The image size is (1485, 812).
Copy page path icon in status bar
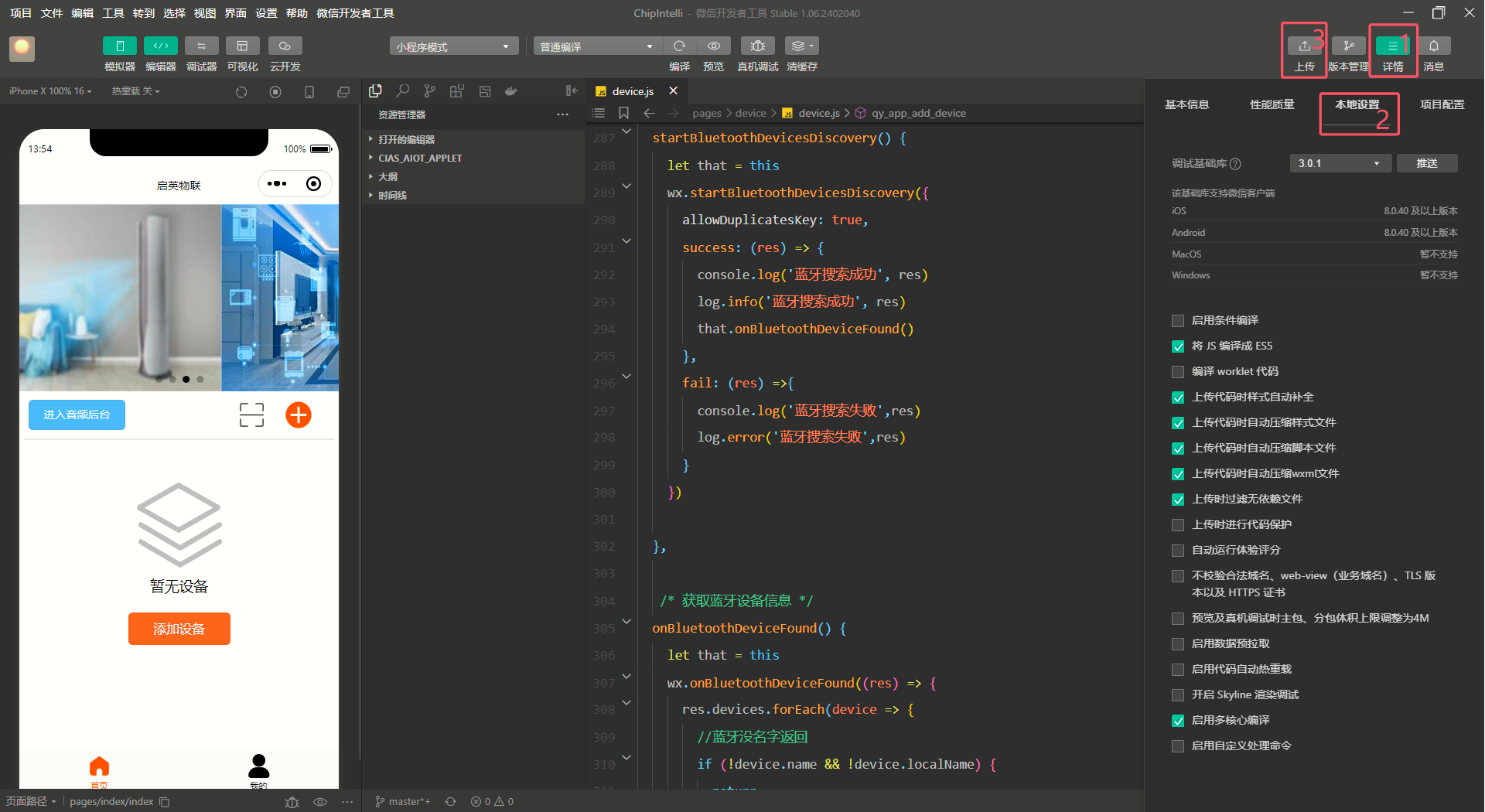tap(165, 802)
